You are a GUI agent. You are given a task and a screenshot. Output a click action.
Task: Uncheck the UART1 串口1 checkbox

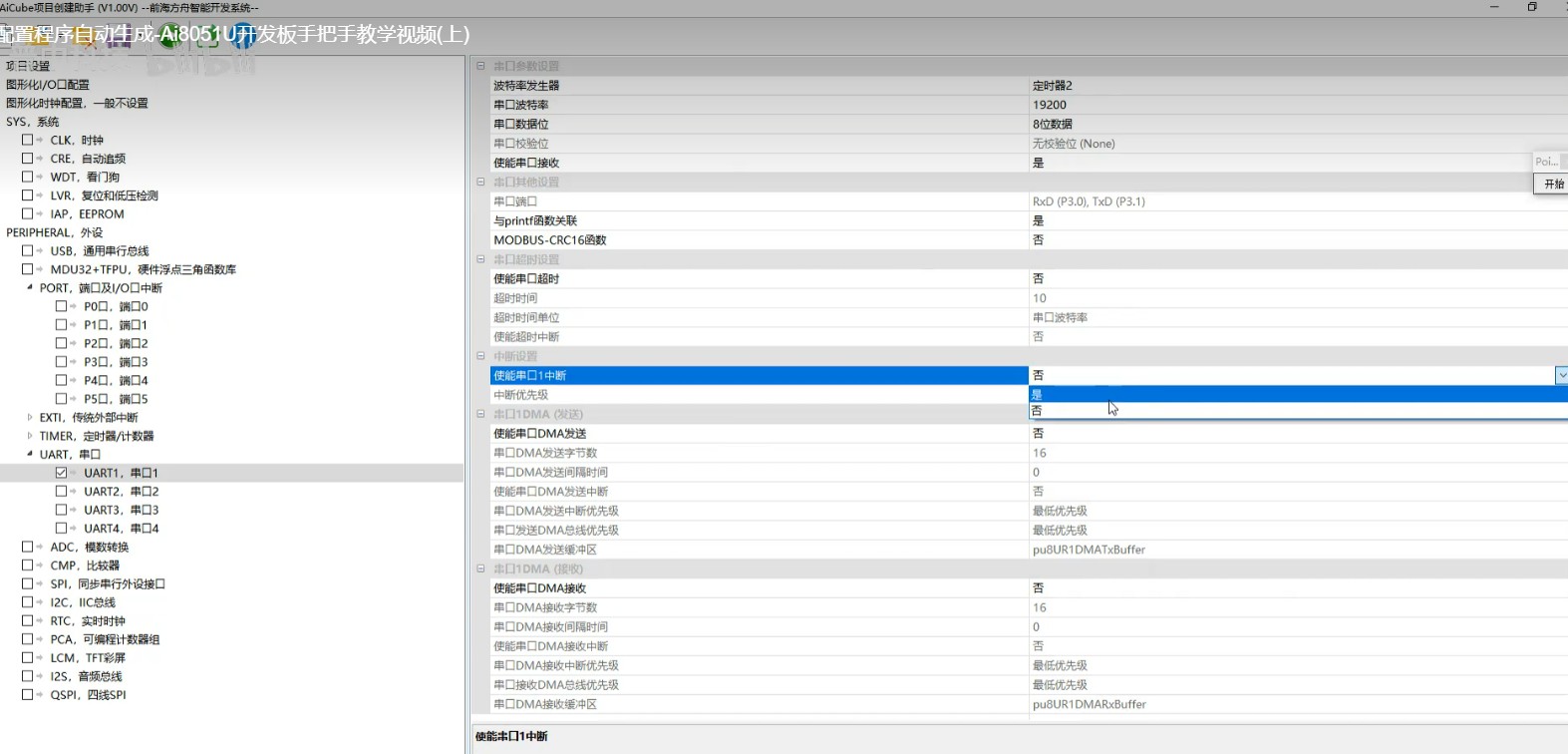click(x=62, y=473)
